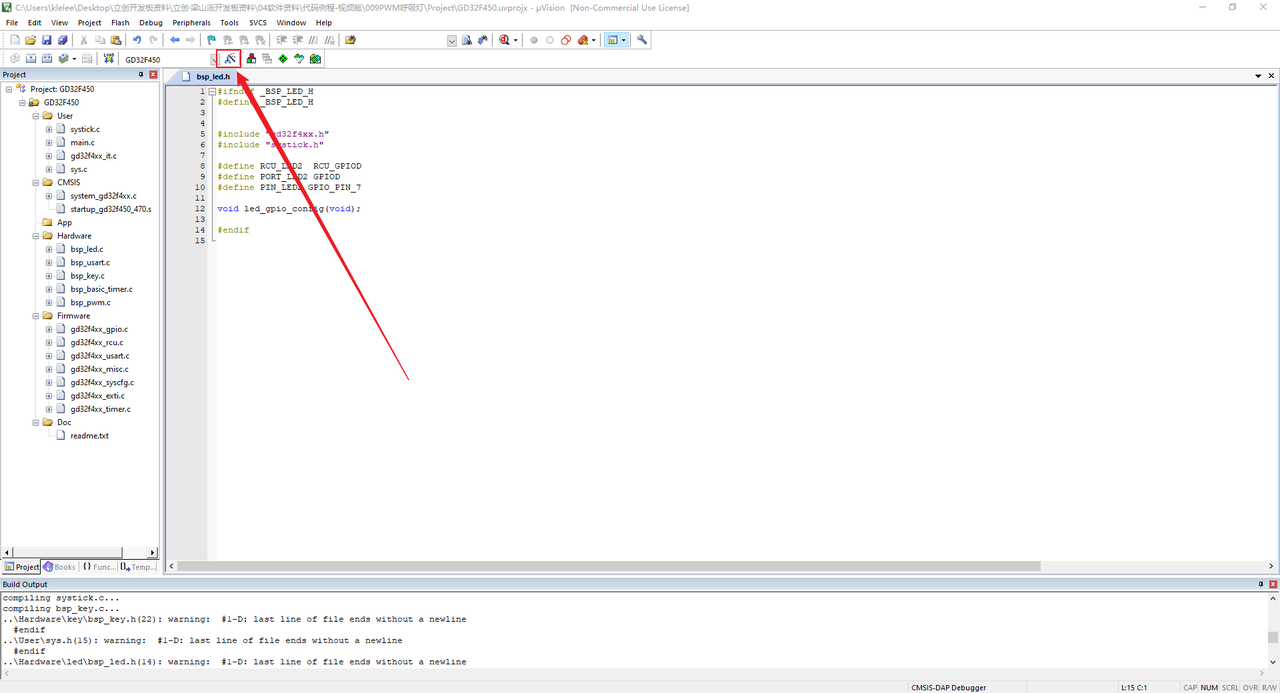The height and width of the screenshot is (693, 1280).
Task: Collapse the Hardware folder in project tree
Action: [x=36, y=236]
